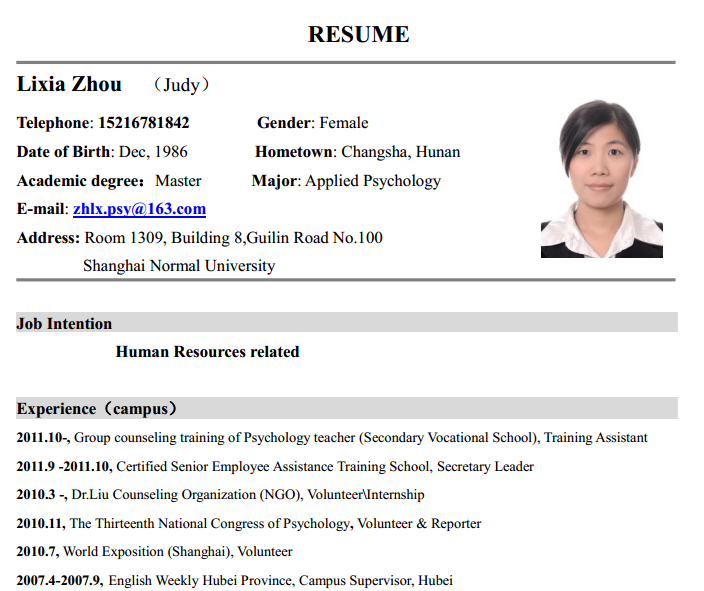Select the name Lixia Zhou
This screenshot has width=704, height=591.
[69, 84]
